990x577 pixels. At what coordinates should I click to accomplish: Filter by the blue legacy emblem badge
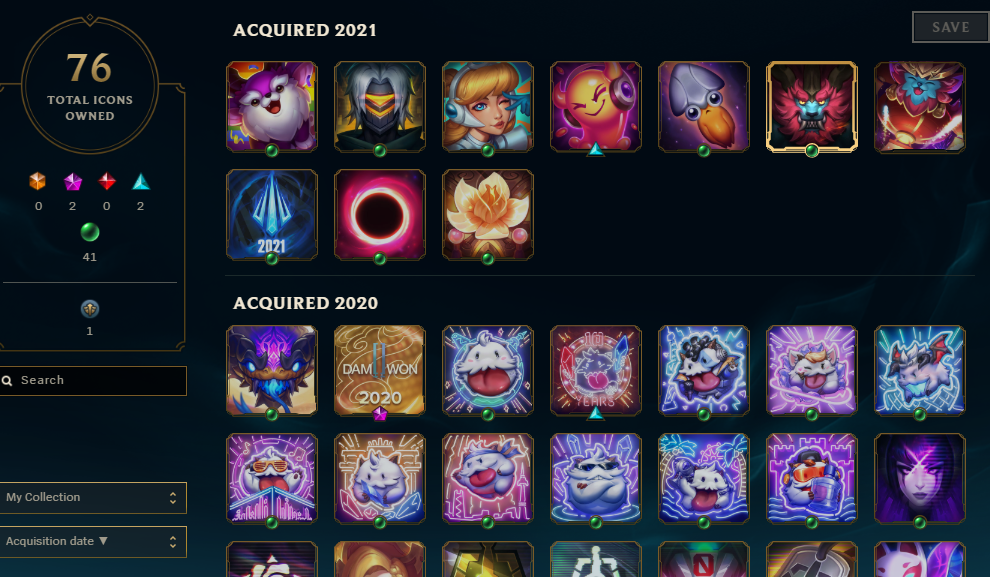coord(90,309)
